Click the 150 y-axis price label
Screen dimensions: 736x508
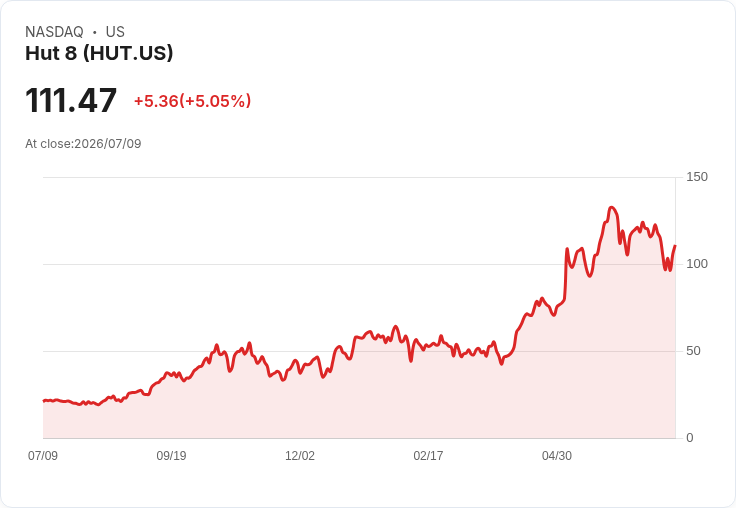click(x=697, y=177)
